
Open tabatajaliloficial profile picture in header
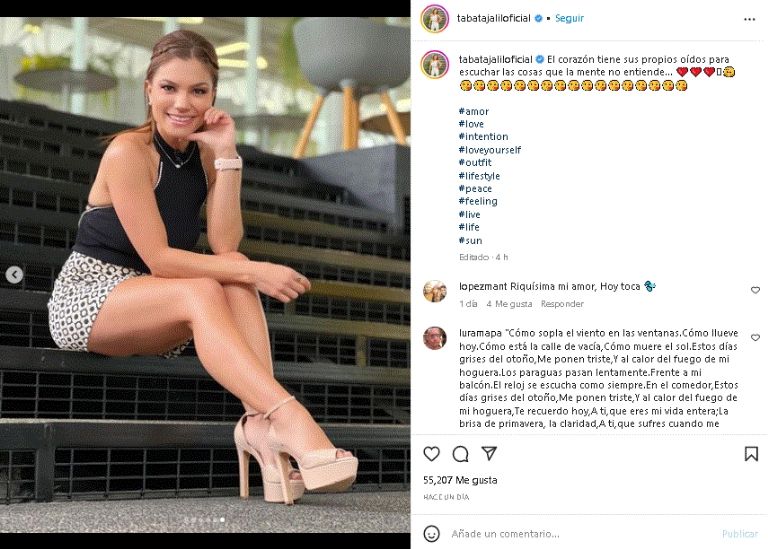tap(434, 18)
